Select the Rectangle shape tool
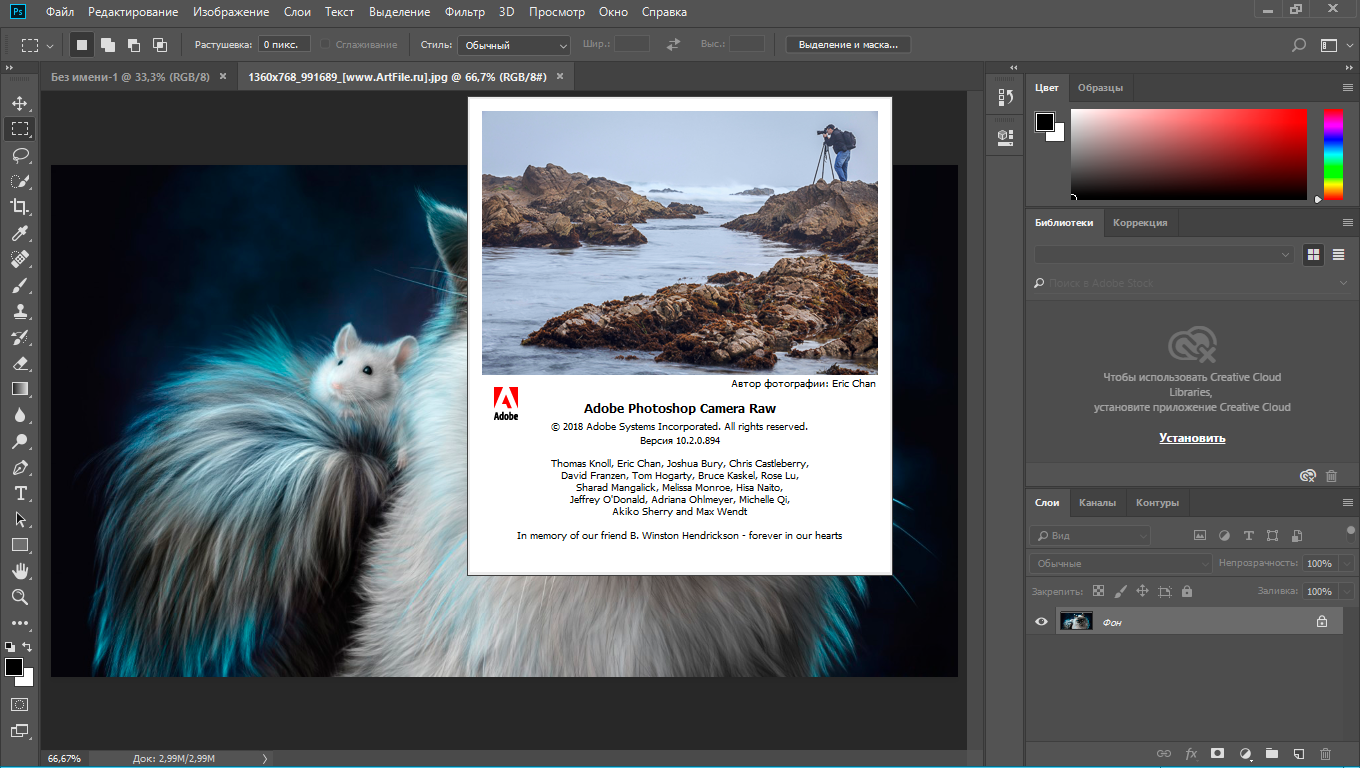This screenshot has width=1360, height=768. (19, 545)
